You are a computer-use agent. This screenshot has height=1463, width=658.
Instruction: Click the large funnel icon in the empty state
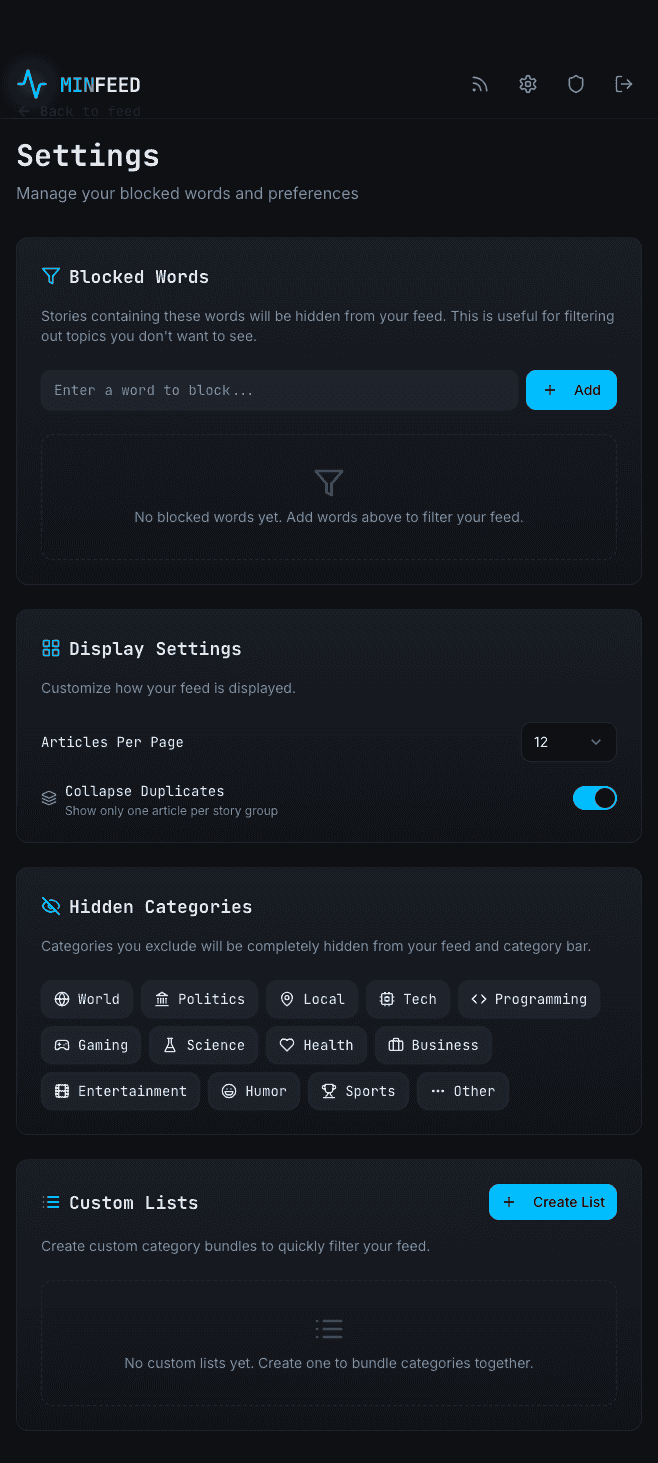329,482
